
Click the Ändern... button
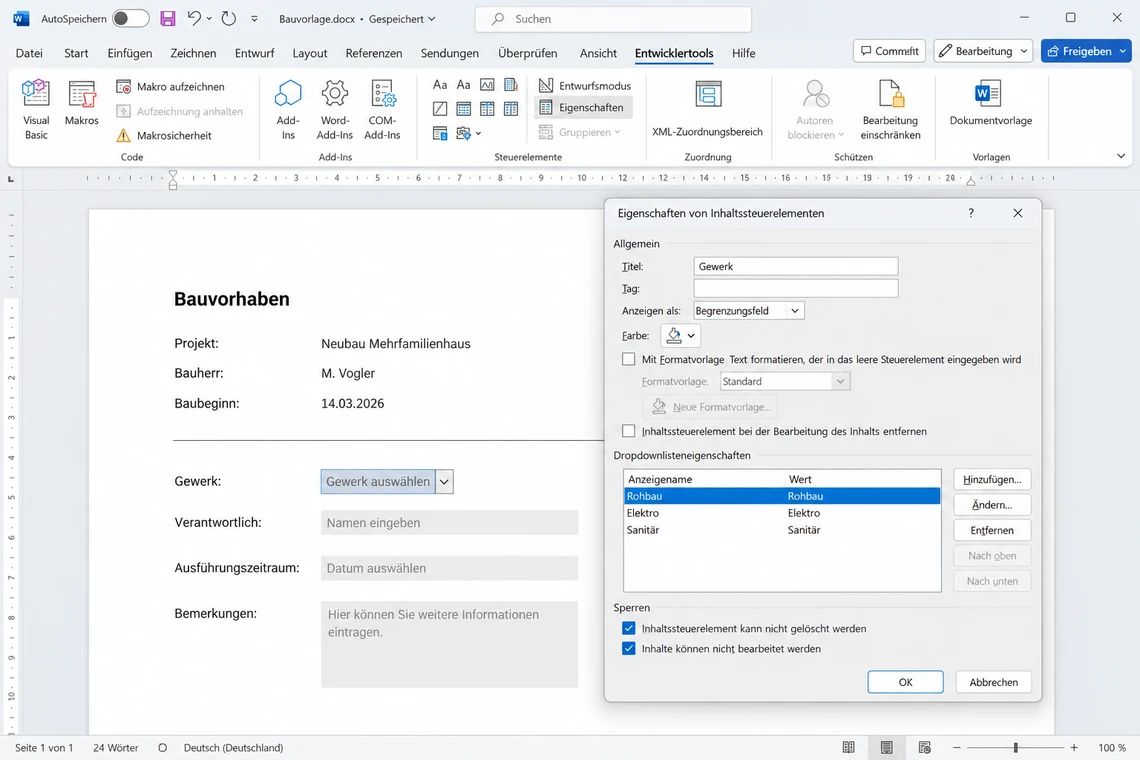point(992,505)
